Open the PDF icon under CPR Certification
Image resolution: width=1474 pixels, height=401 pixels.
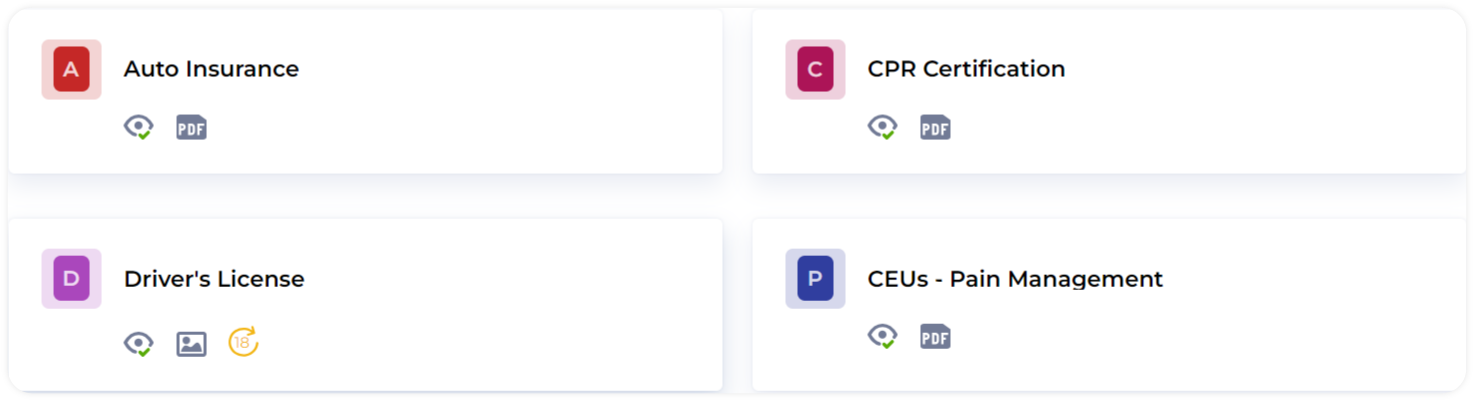935,127
